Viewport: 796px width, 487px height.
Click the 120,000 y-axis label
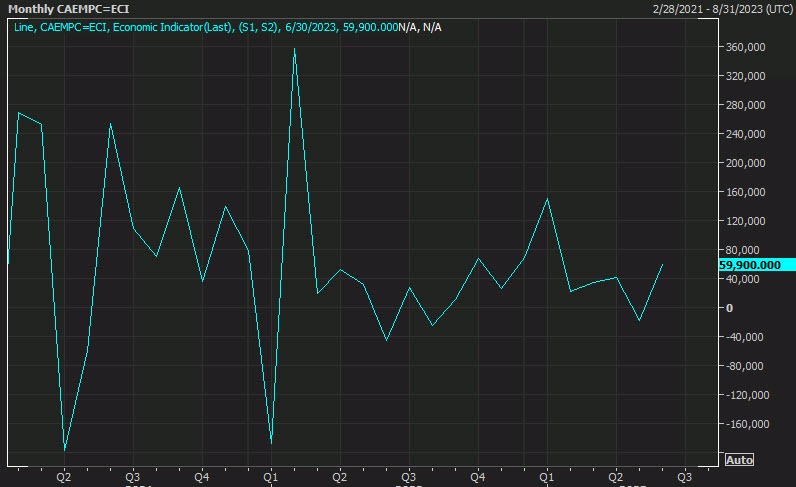tap(745, 220)
